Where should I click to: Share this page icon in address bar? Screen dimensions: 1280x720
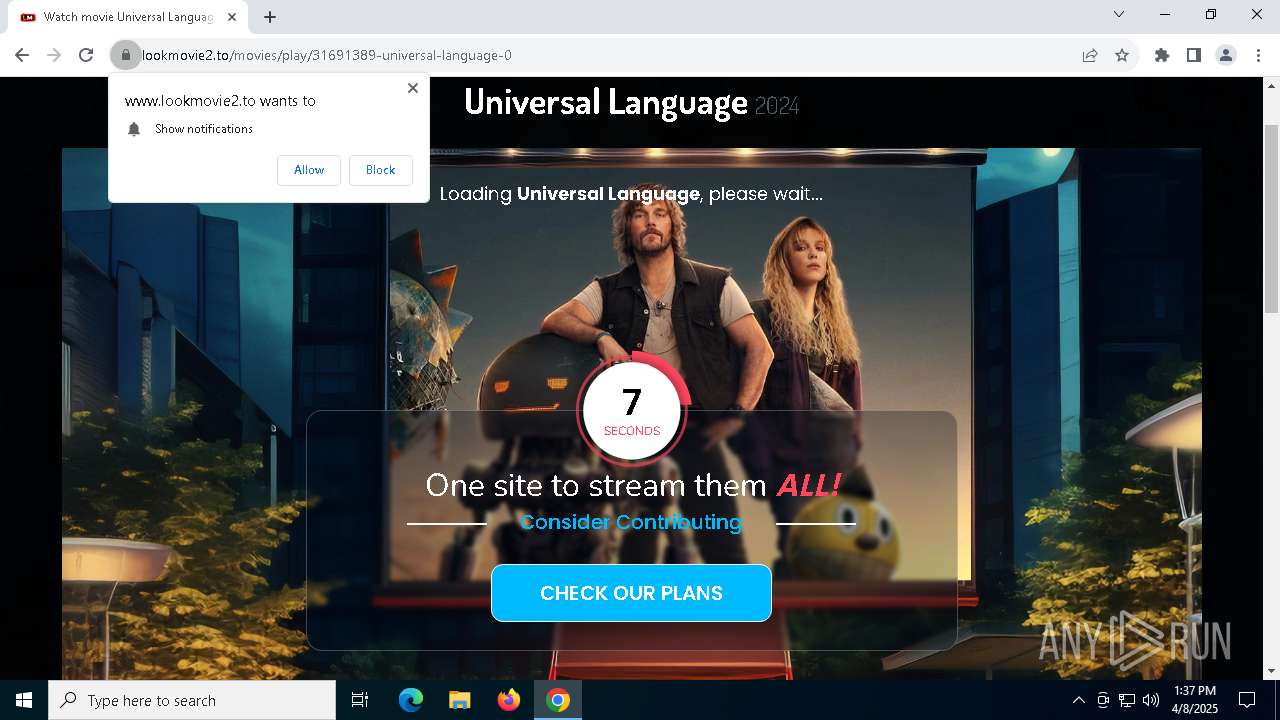(1090, 55)
